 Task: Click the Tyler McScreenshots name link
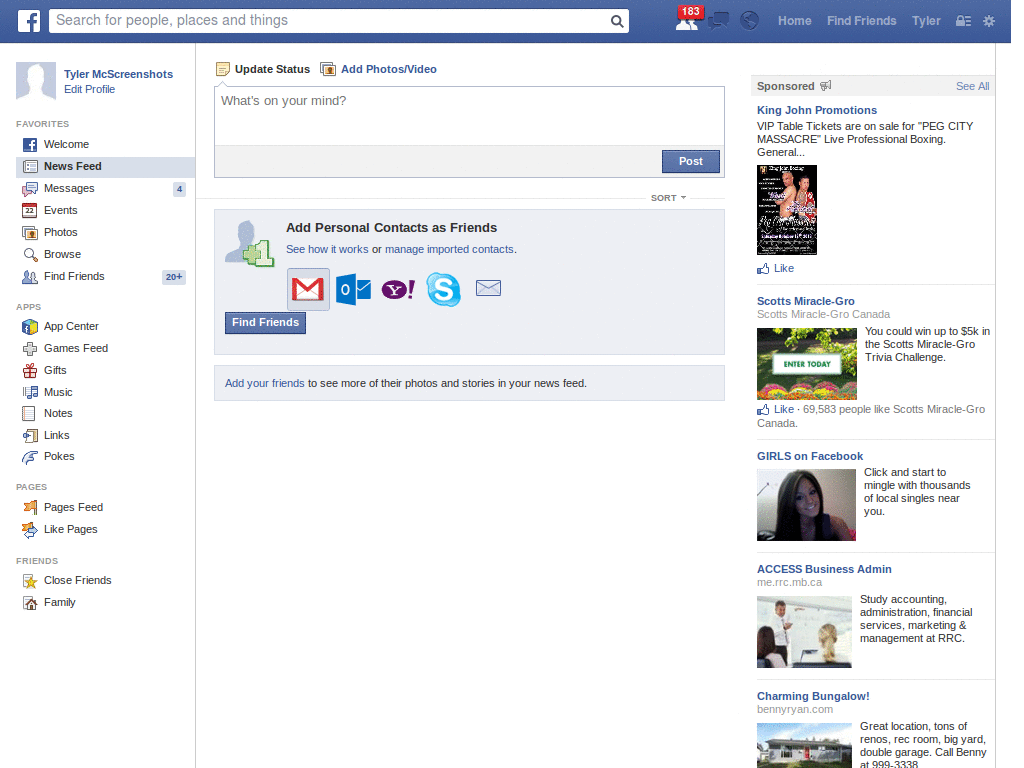pyautogui.click(x=118, y=74)
